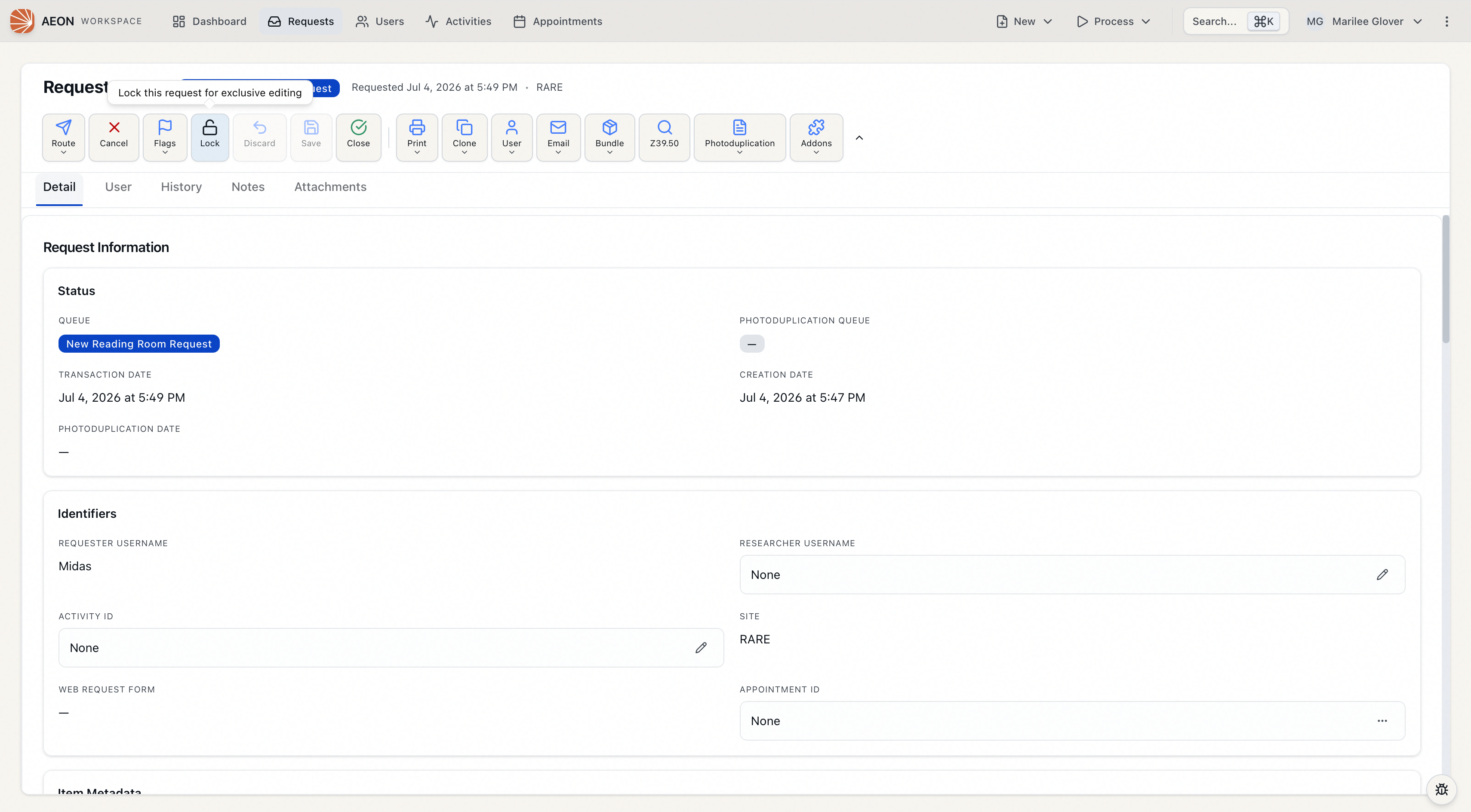
Task: Open the Bundle toolbar menu
Action: [610, 137]
